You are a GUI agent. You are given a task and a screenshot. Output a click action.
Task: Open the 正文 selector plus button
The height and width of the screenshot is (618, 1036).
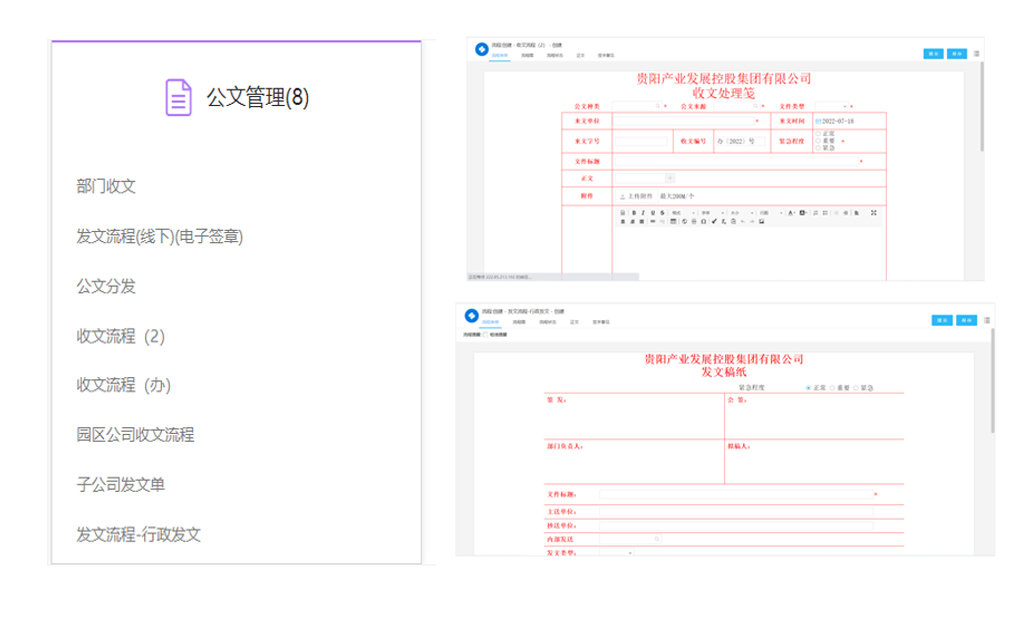click(670, 178)
